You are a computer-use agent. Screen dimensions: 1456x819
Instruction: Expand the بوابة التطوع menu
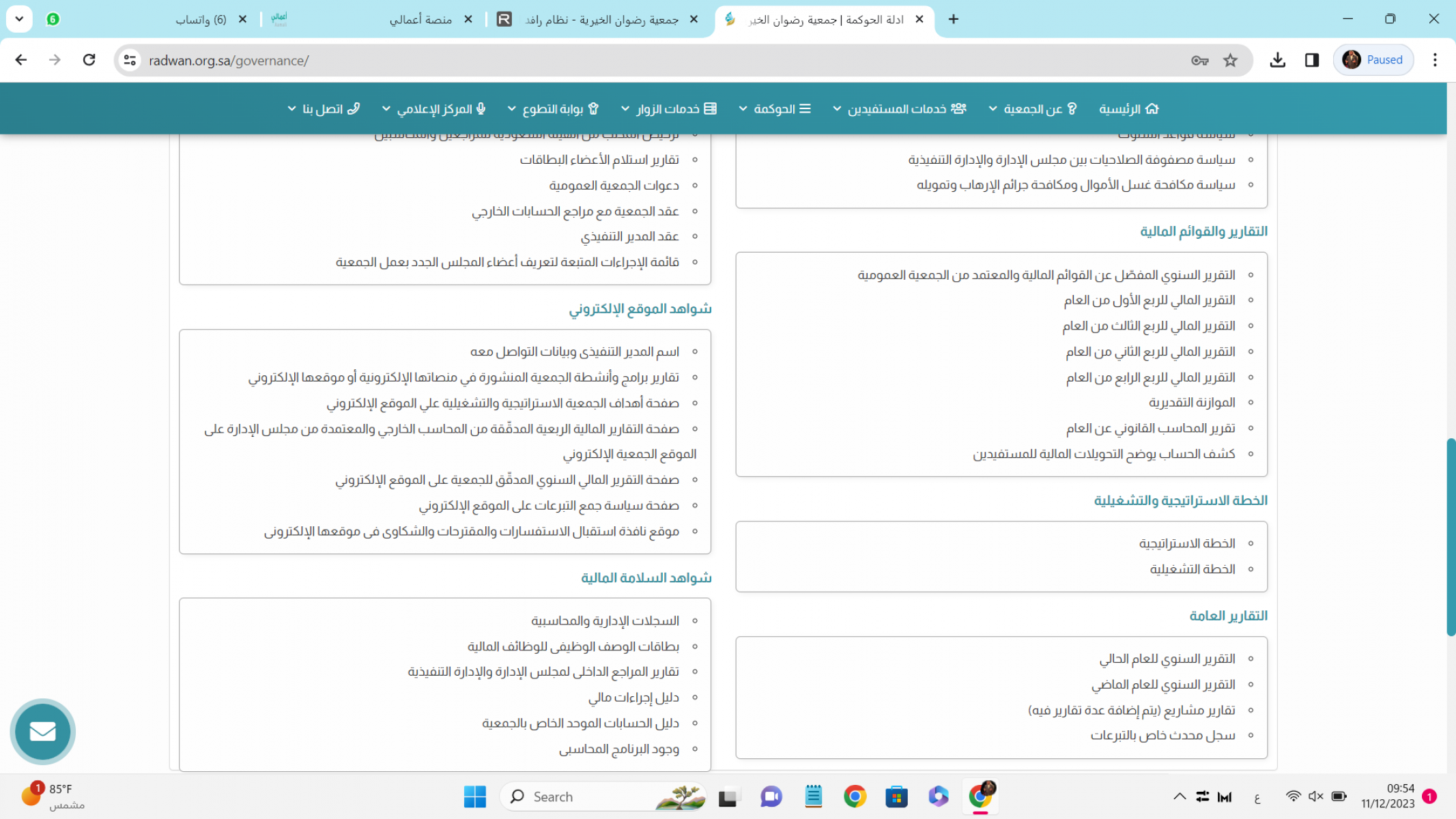click(x=553, y=109)
